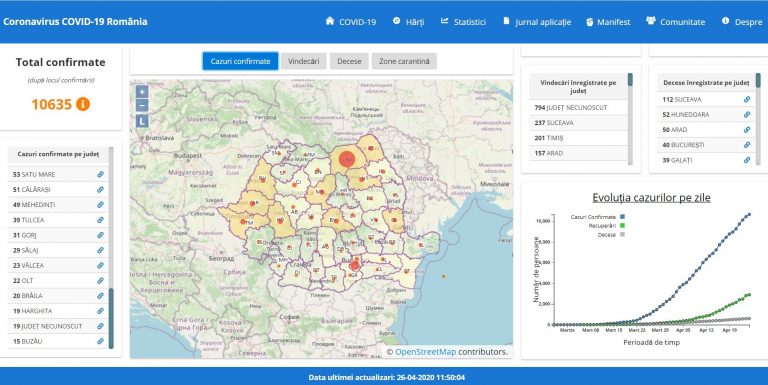Click the red Bucharest circle on map

355,265
